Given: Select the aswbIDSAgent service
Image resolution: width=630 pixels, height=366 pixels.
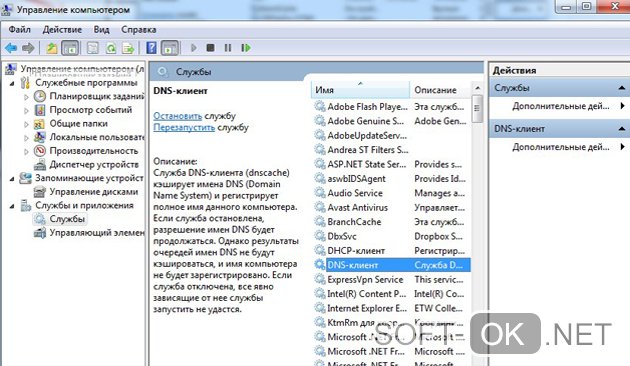Looking at the screenshot, I should point(392,179).
